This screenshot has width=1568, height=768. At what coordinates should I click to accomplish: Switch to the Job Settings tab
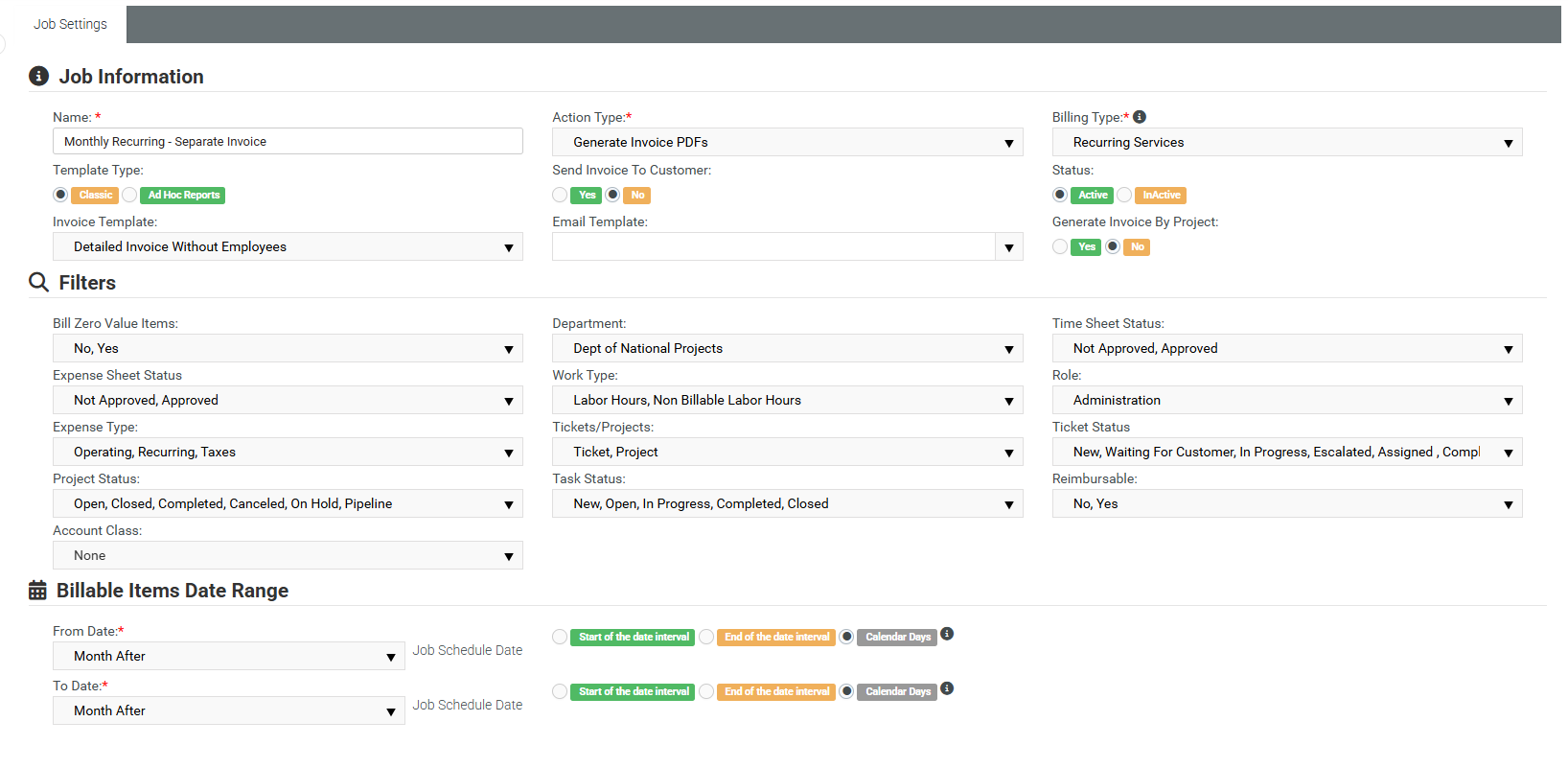click(x=70, y=24)
